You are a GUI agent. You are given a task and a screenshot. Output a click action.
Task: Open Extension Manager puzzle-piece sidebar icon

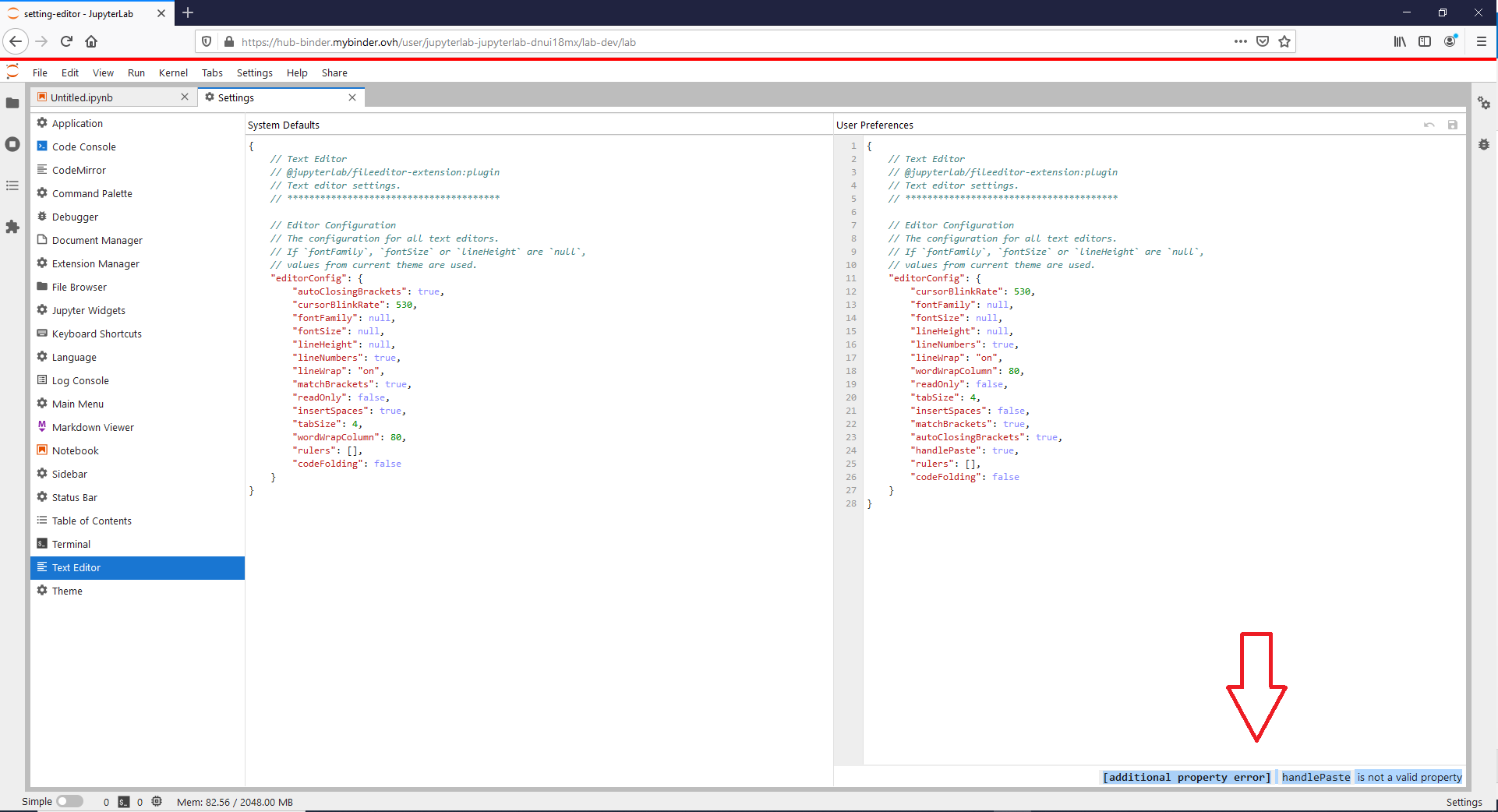(x=12, y=227)
